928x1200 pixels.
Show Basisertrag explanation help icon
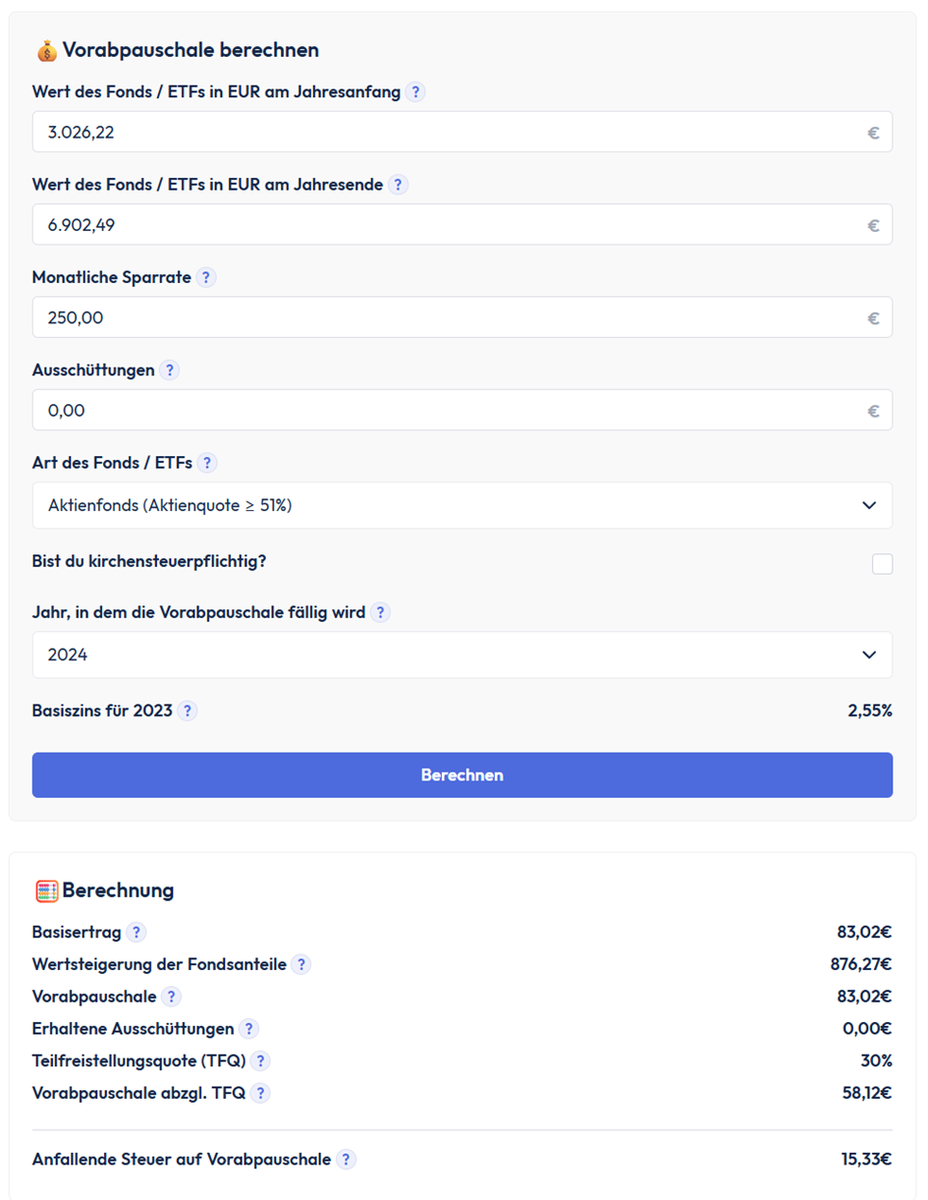136,932
